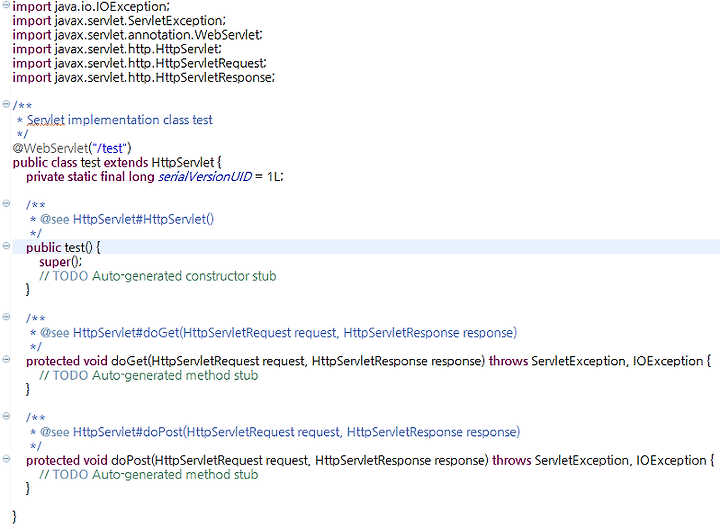Click the import javax.servlet.annotation.WebServlet line
The width and height of the screenshot is (720, 529).
tap(137, 35)
